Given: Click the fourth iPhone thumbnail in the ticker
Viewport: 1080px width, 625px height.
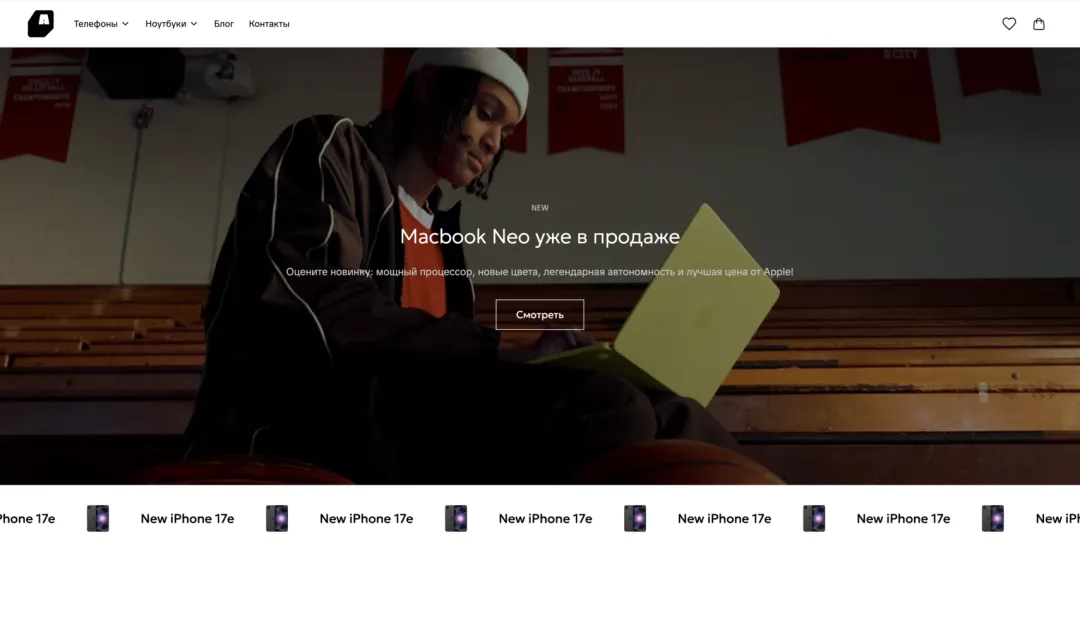Looking at the screenshot, I should pyautogui.click(x=635, y=518).
